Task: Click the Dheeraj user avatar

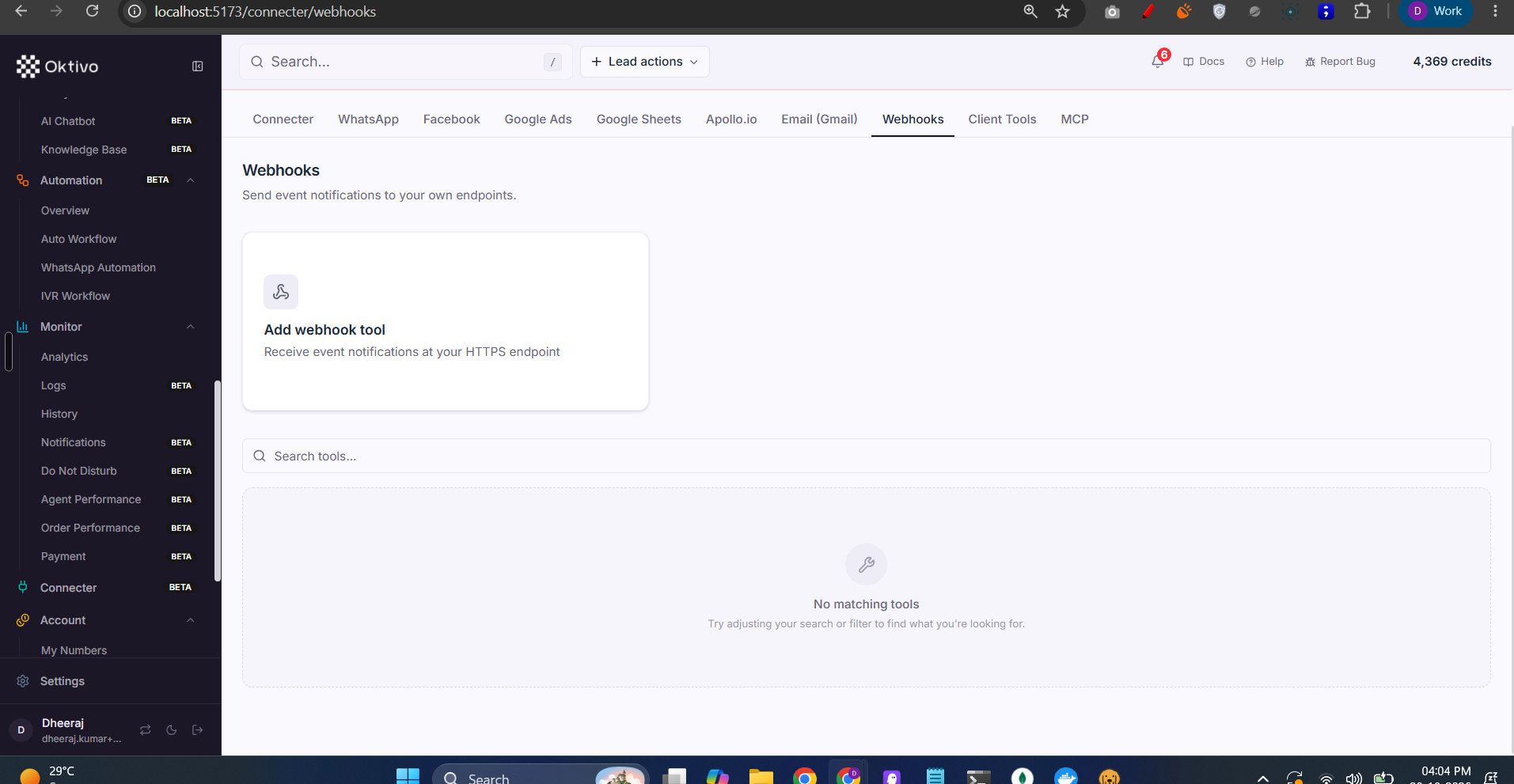Action: [x=21, y=729]
